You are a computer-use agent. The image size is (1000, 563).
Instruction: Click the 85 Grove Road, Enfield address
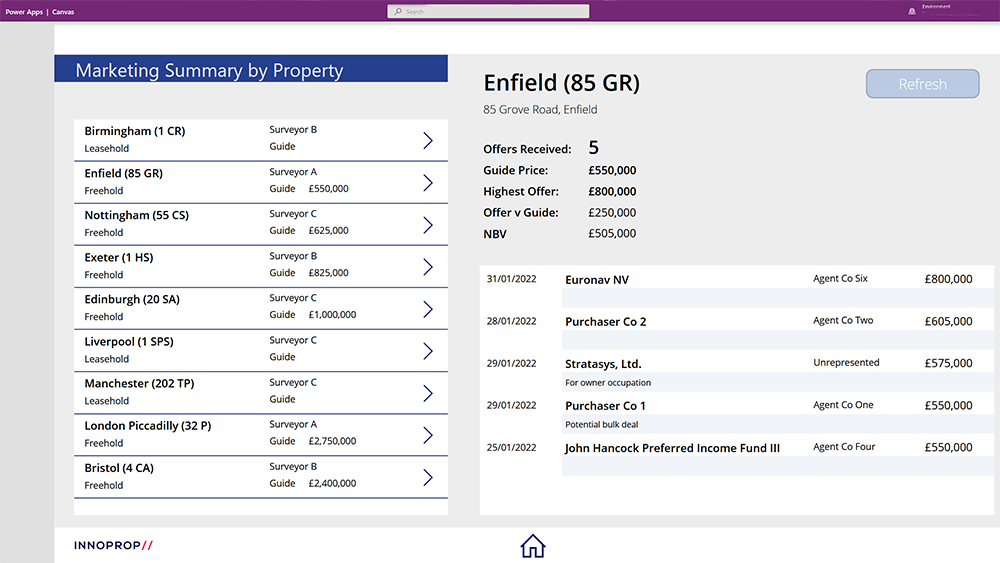point(540,110)
